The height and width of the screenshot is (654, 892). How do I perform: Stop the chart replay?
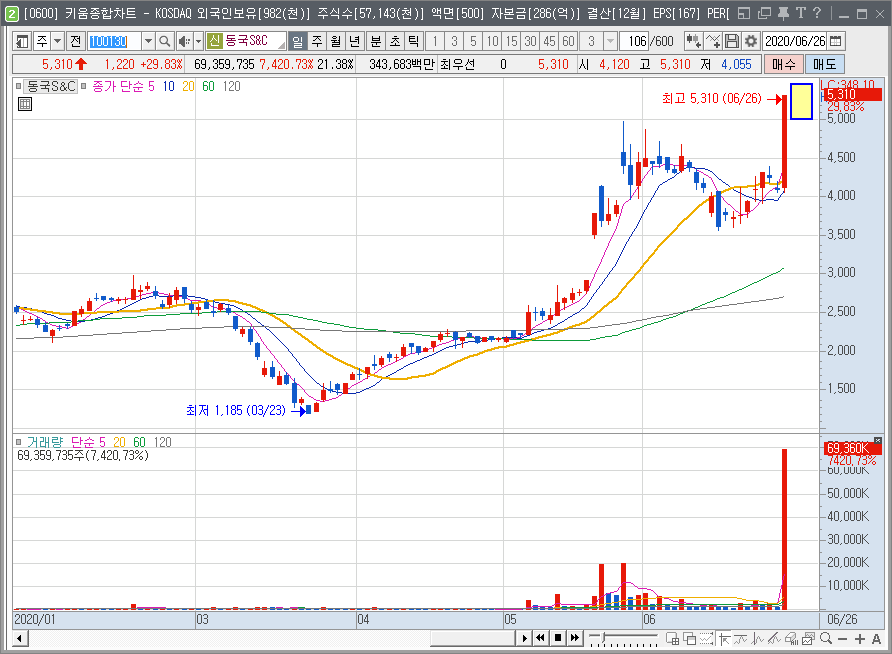click(x=558, y=638)
